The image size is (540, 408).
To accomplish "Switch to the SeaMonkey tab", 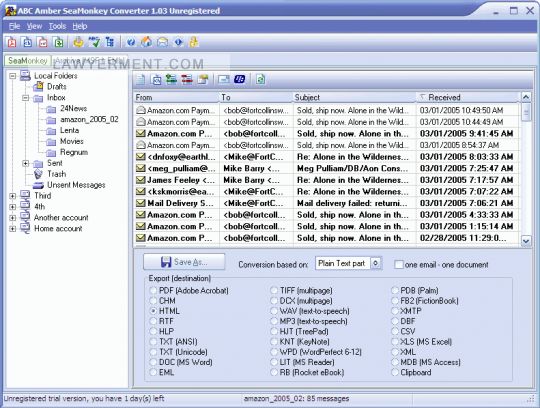I will click(x=28, y=61).
